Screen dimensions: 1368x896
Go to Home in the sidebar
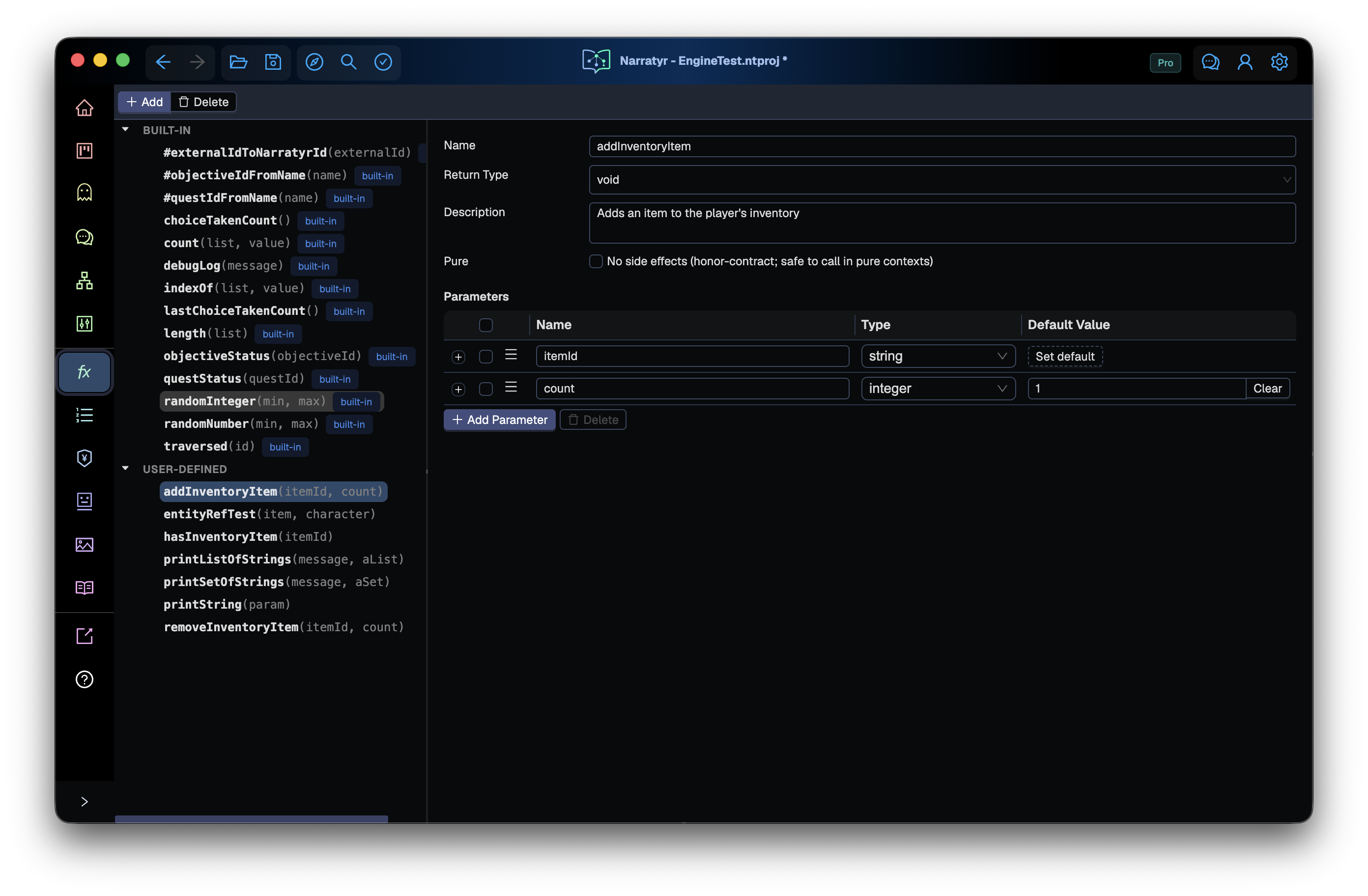pyautogui.click(x=85, y=108)
